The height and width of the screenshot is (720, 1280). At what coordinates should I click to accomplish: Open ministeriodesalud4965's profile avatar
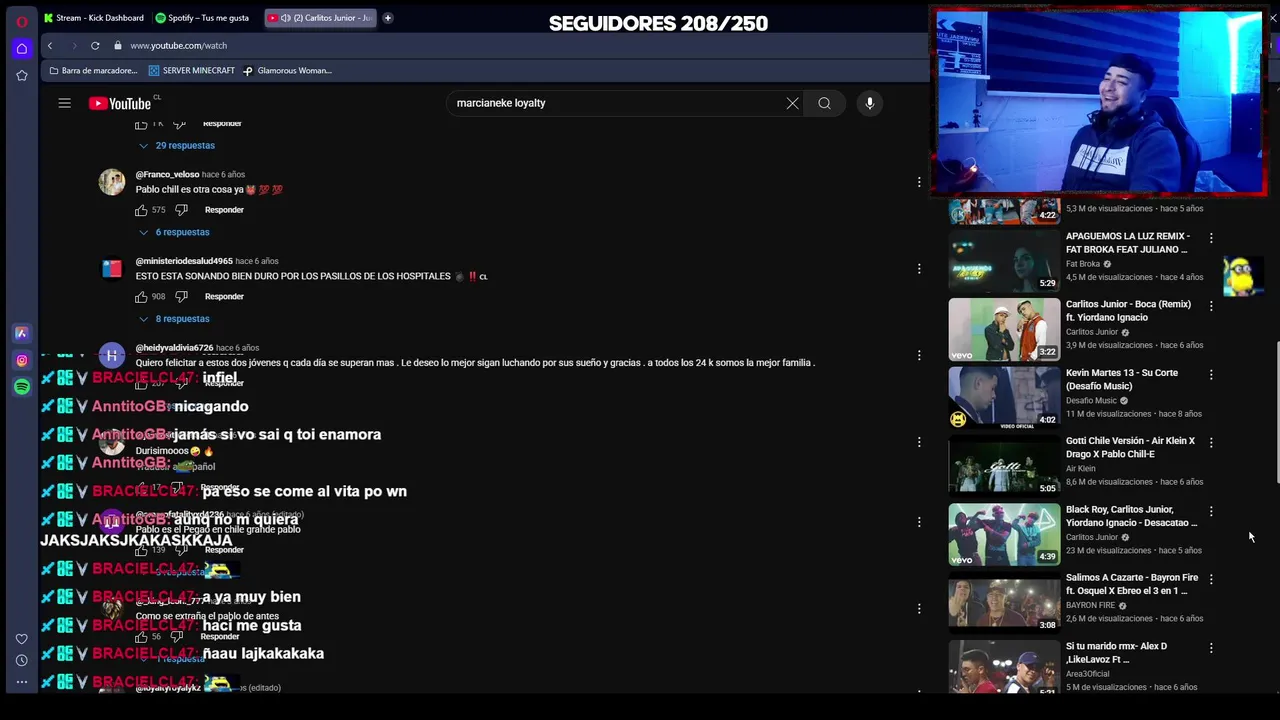click(112, 269)
